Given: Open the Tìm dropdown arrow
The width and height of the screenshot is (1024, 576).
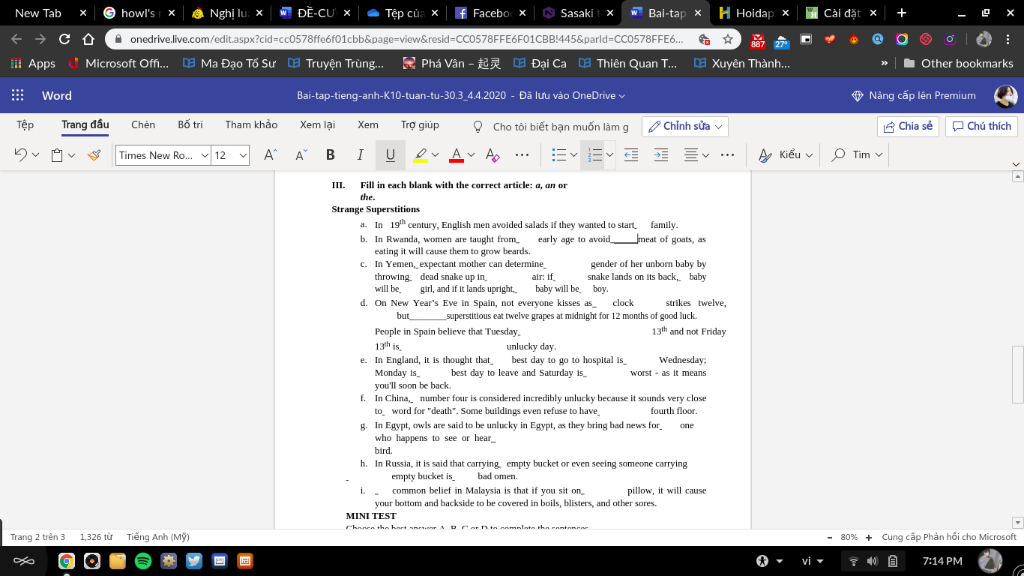Looking at the screenshot, I should coord(879,155).
